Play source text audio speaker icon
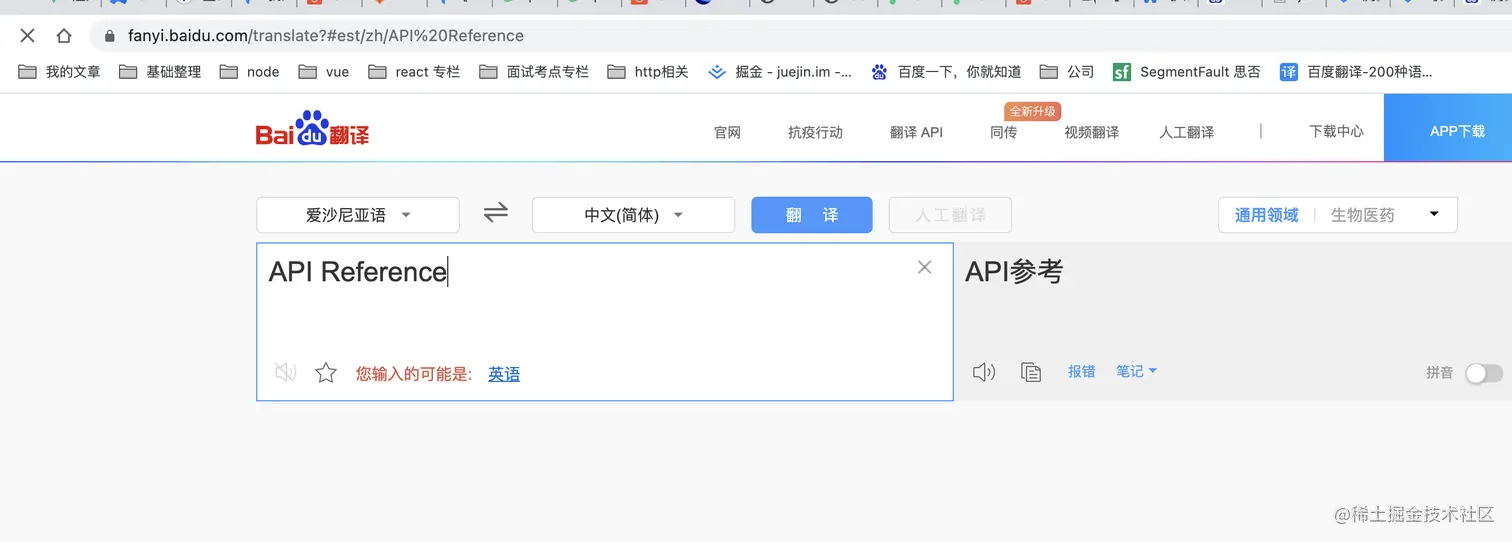The width and height of the screenshot is (1512, 542). [x=286, y=373]
